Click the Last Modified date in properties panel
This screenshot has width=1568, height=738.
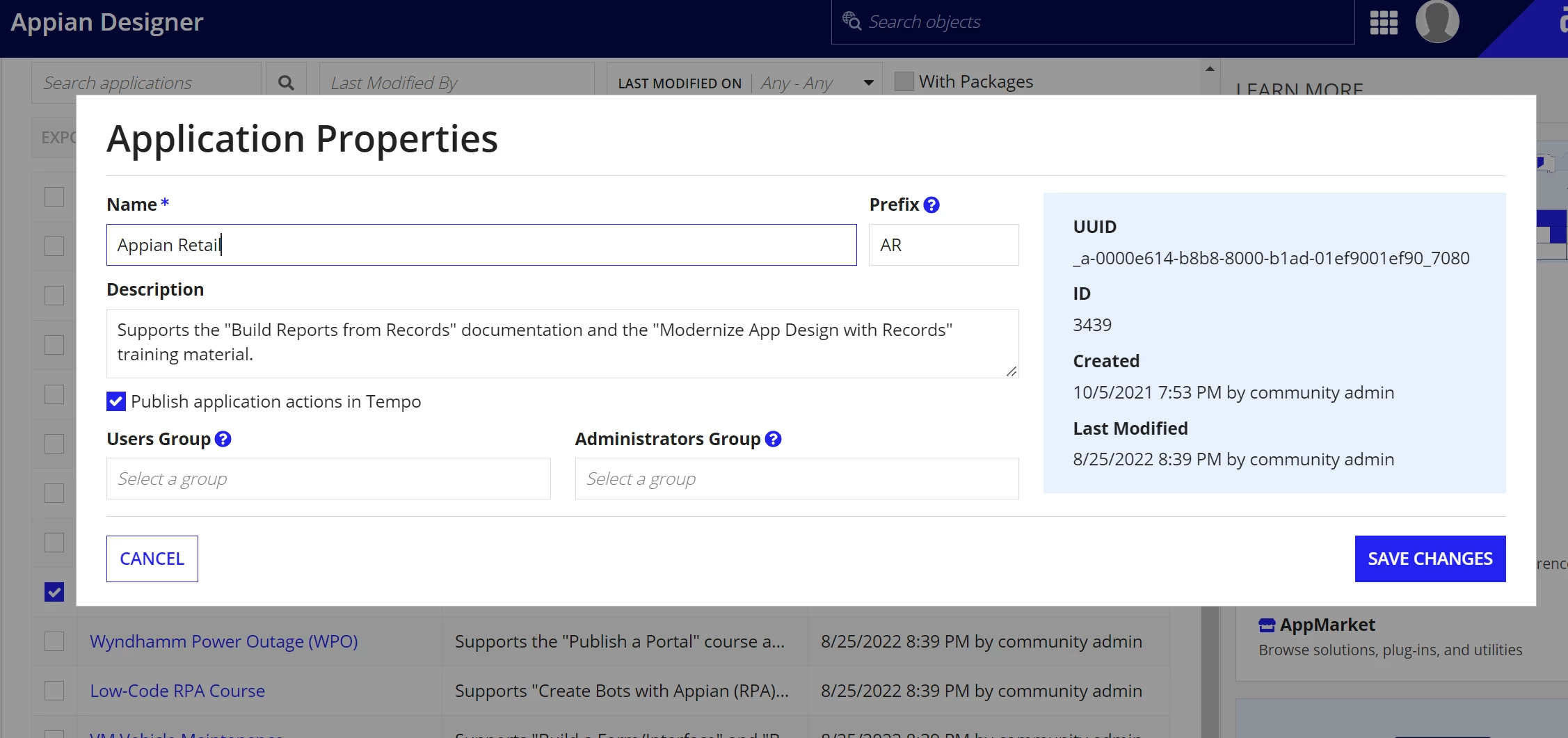[1234, 459]
